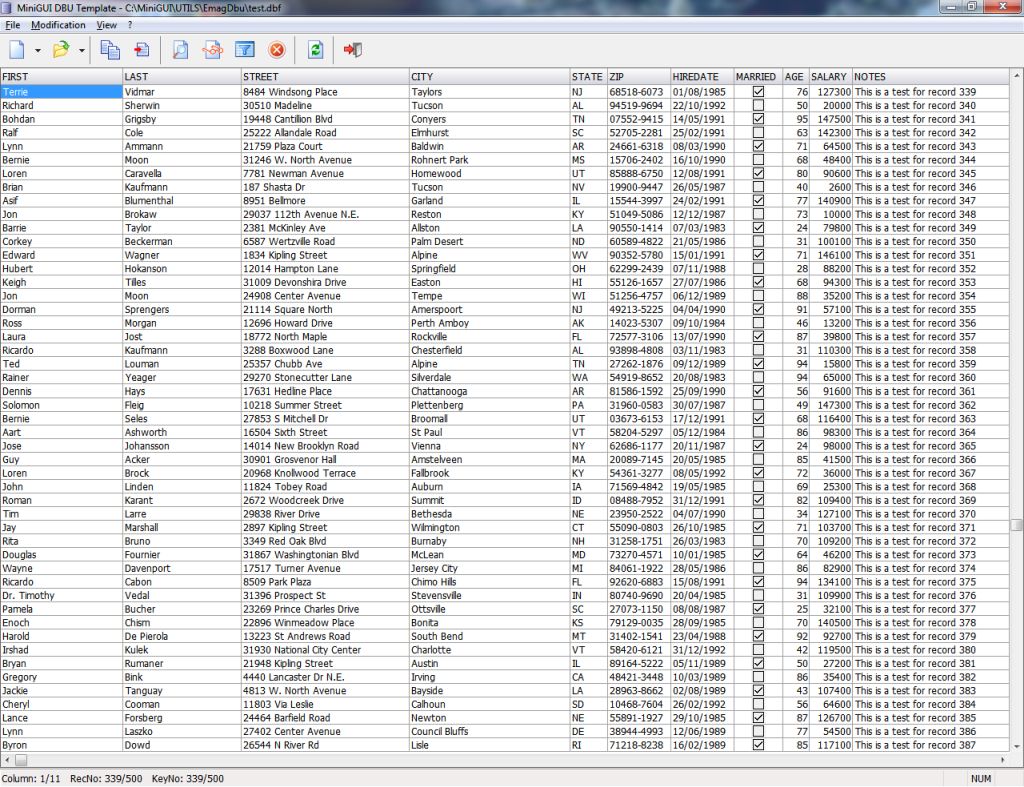Click the Exit door icon
This screenshot has height=787, width=1024.
click(352, 49)
